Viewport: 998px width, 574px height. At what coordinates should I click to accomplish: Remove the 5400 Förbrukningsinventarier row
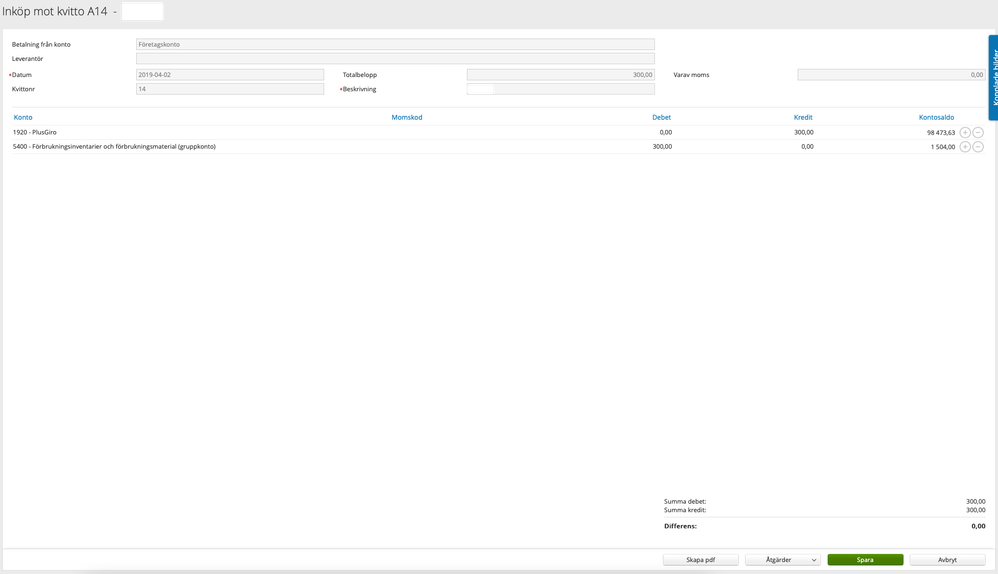pyautogui.click(x=978, y=147)
